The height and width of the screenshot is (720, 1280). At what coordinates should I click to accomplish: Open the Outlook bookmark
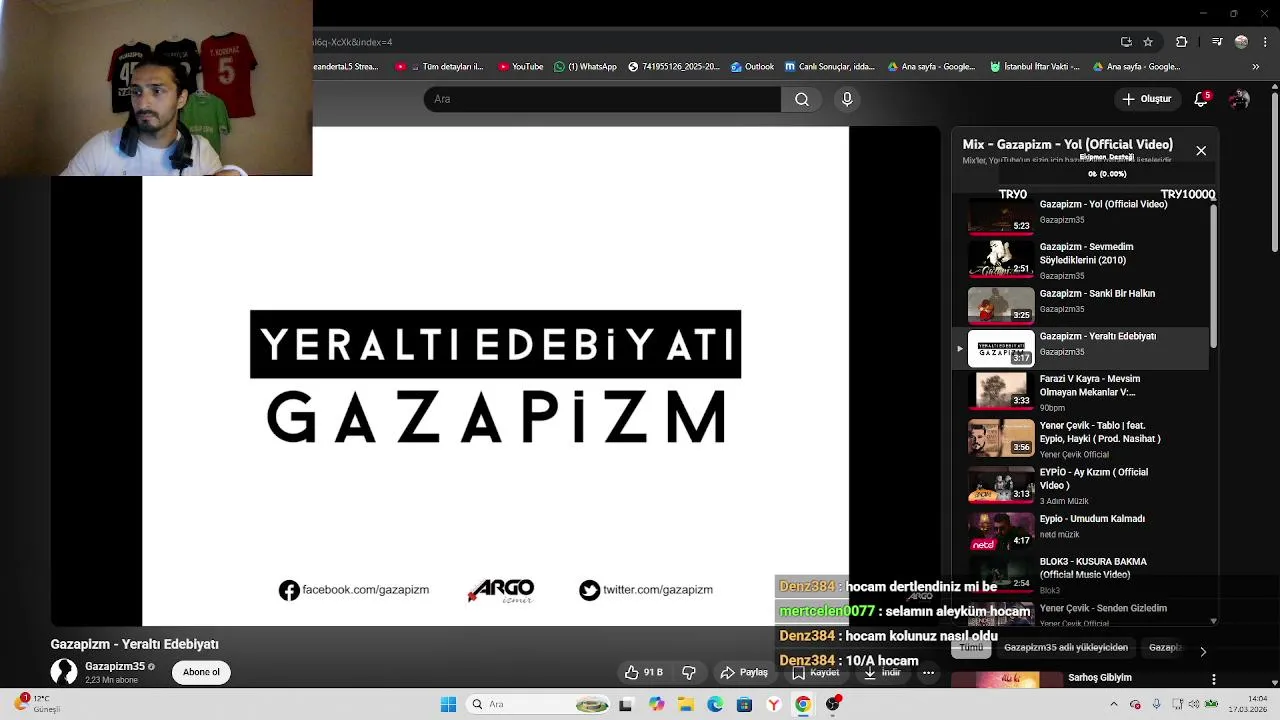pos(752,67)
